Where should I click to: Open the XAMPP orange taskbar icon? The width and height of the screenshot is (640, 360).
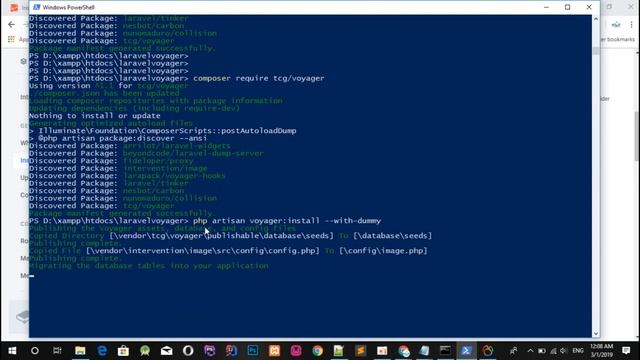coord(274,351)
